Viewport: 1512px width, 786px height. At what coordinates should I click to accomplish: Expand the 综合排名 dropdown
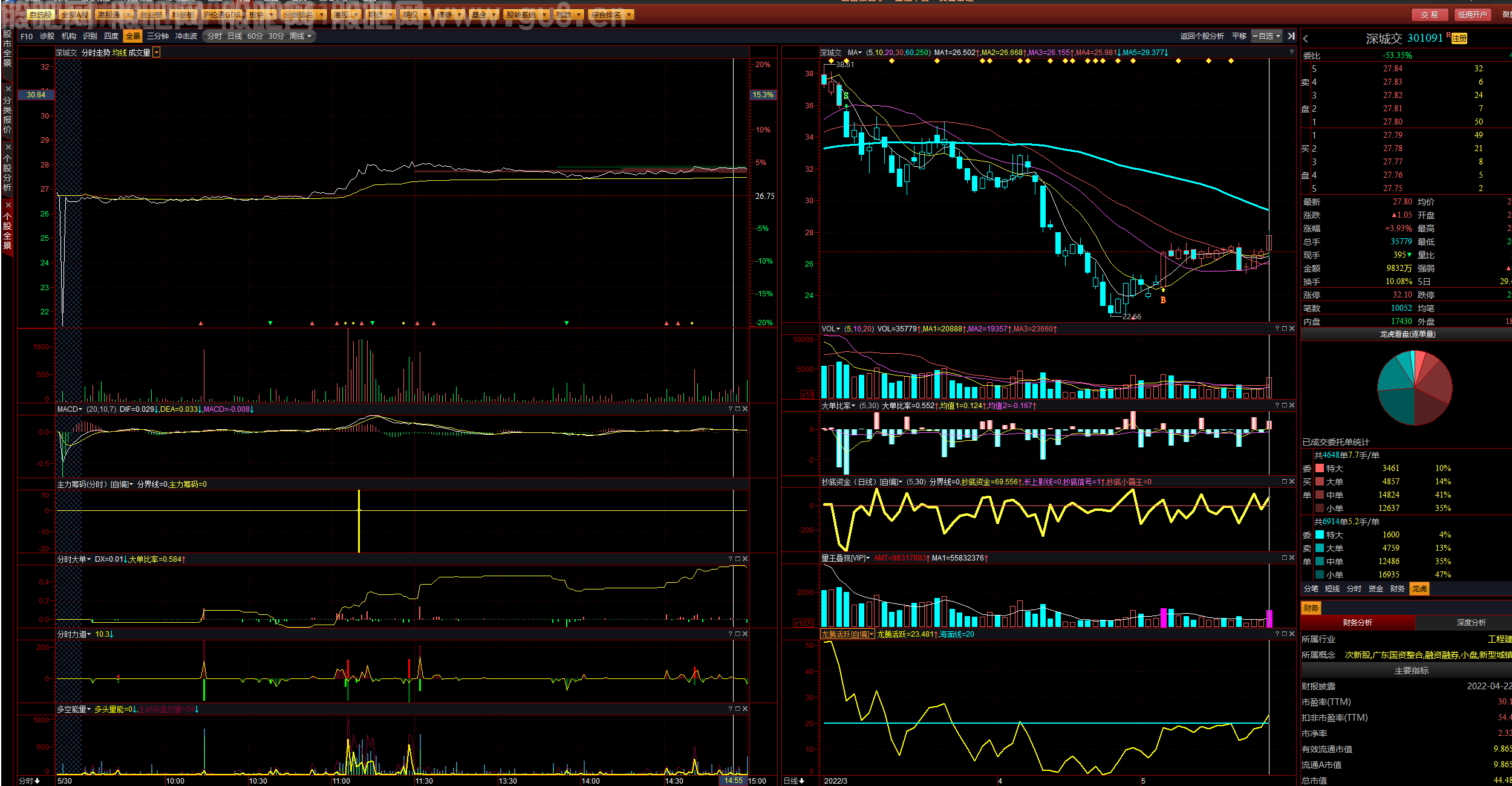[629, 15]
